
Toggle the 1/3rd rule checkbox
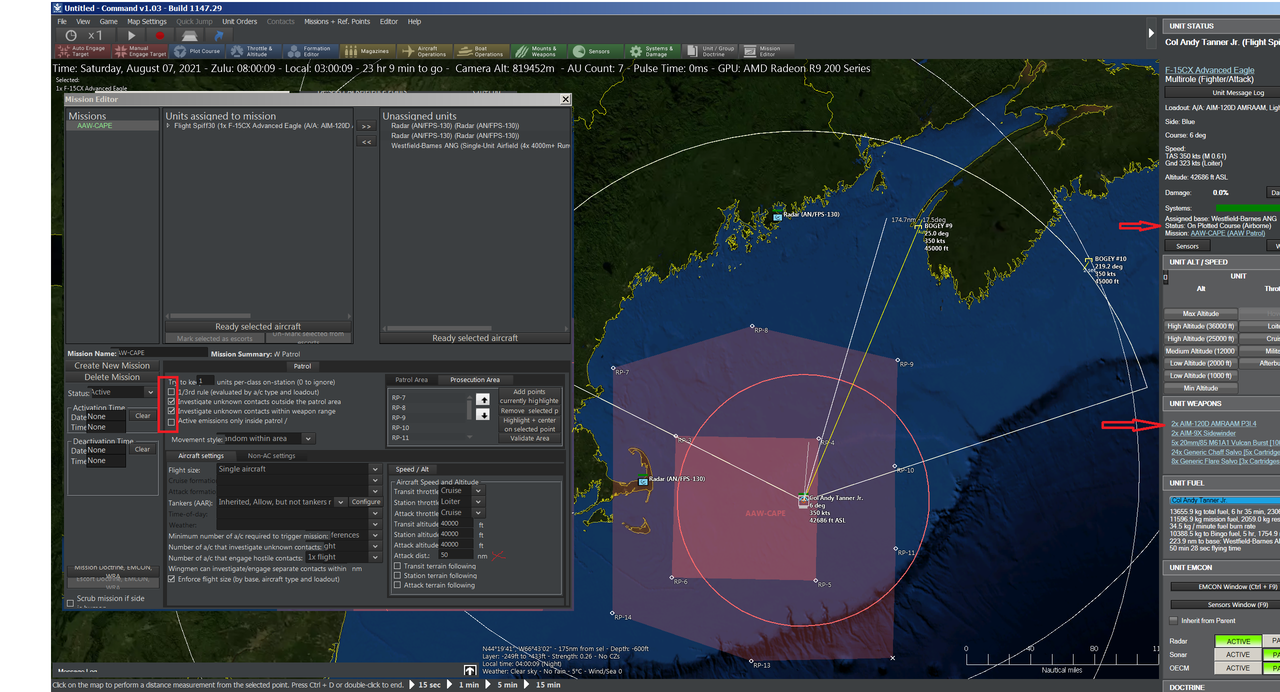[171, 392]
